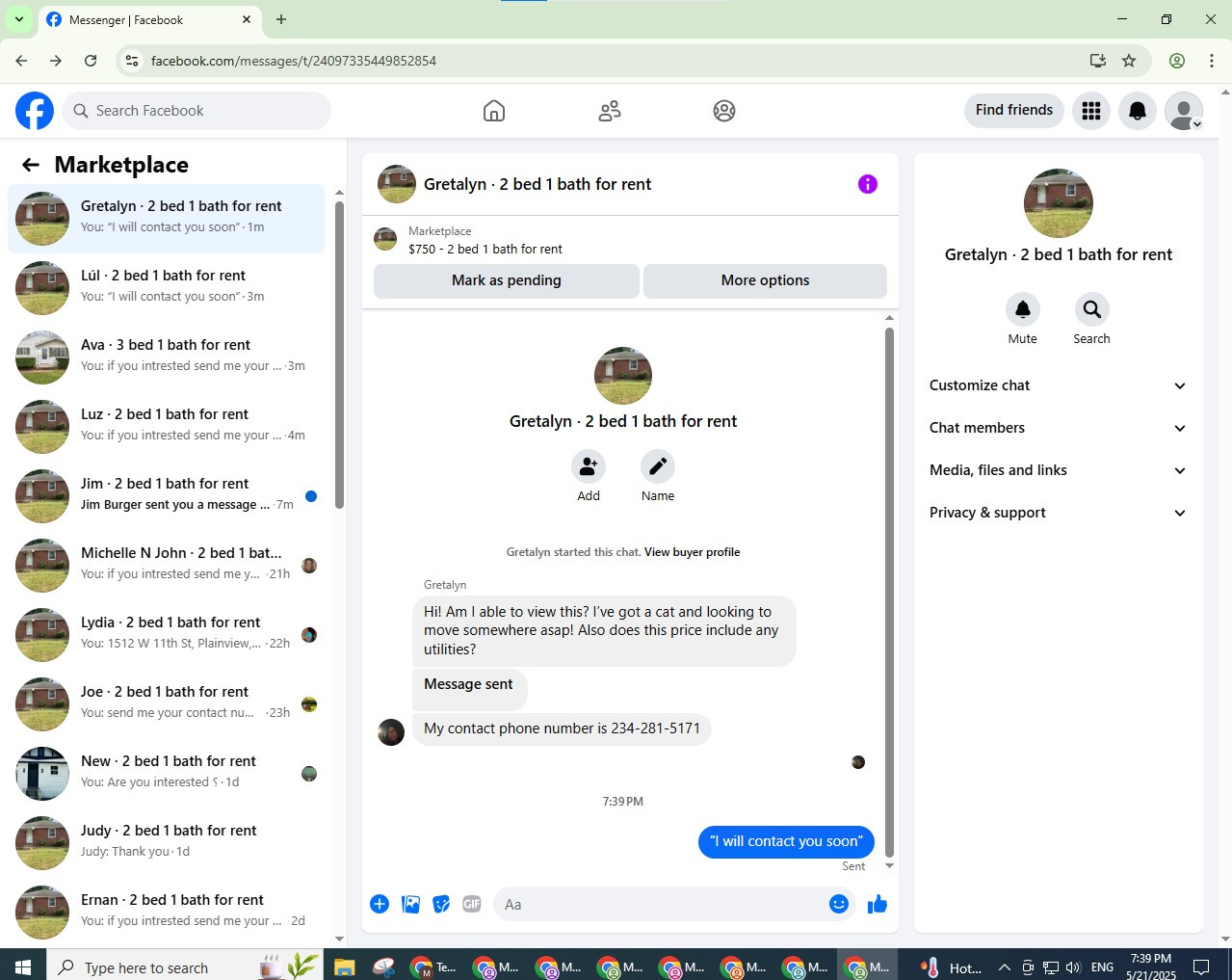Screen dimensions: 1232x980
Task: Open Joe 2 bed 1 bath conversation
Action: tap(167, 704)
